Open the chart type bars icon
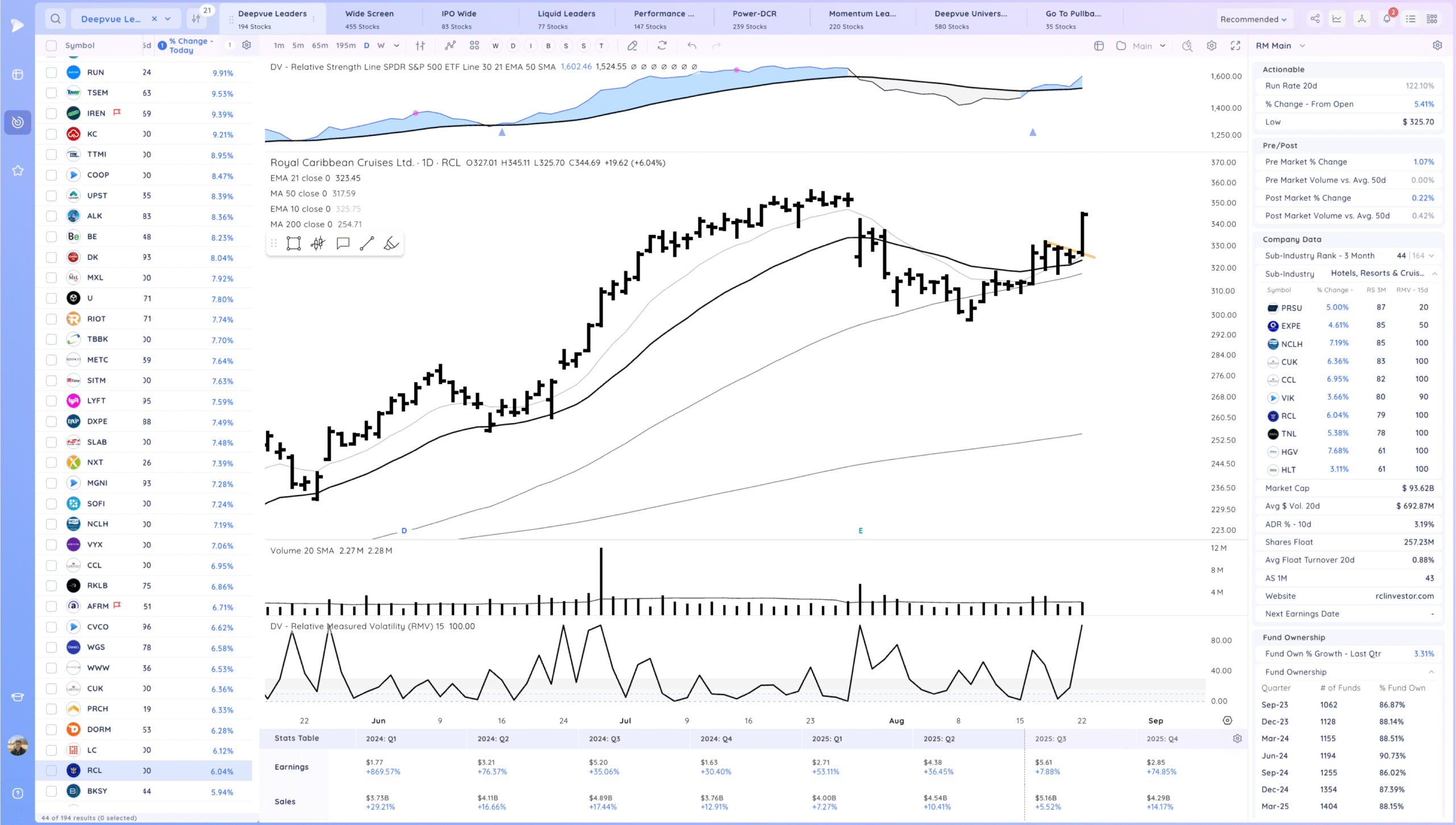Image resolution: width=1456 pixels, height=825 pixels. pos(420,46)
